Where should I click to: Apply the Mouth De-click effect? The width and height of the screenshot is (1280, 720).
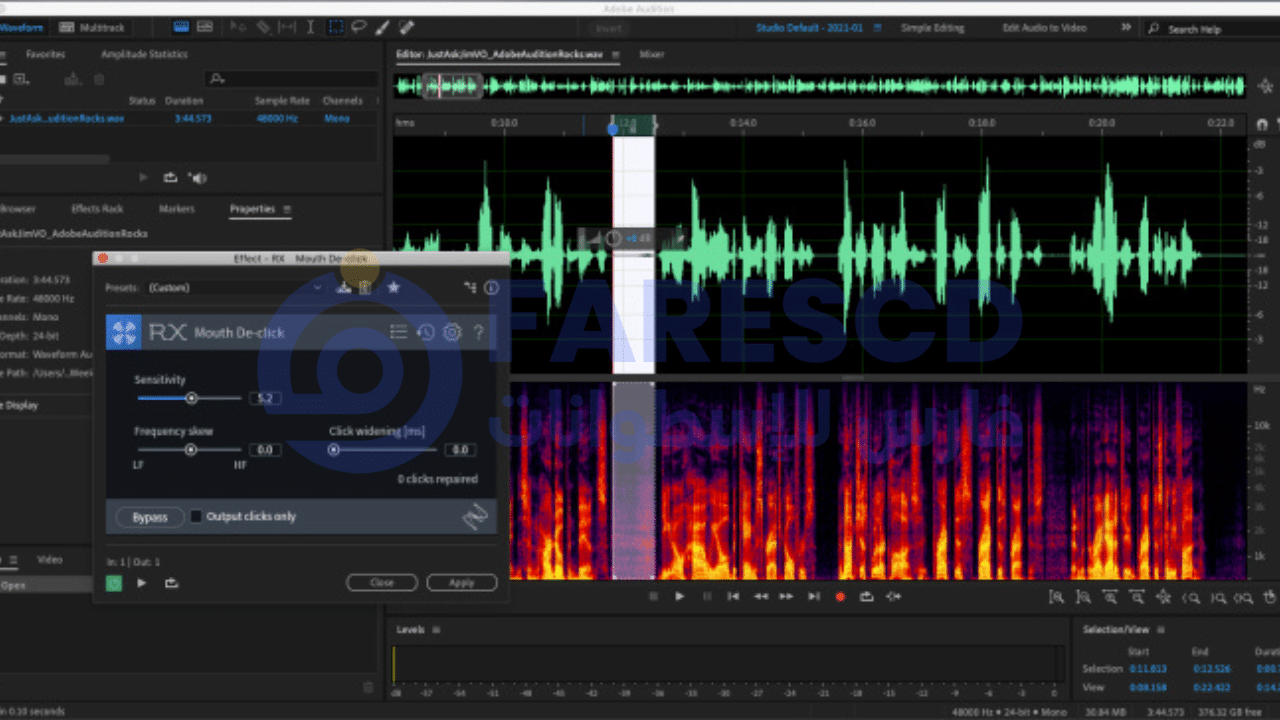point(461,582)
